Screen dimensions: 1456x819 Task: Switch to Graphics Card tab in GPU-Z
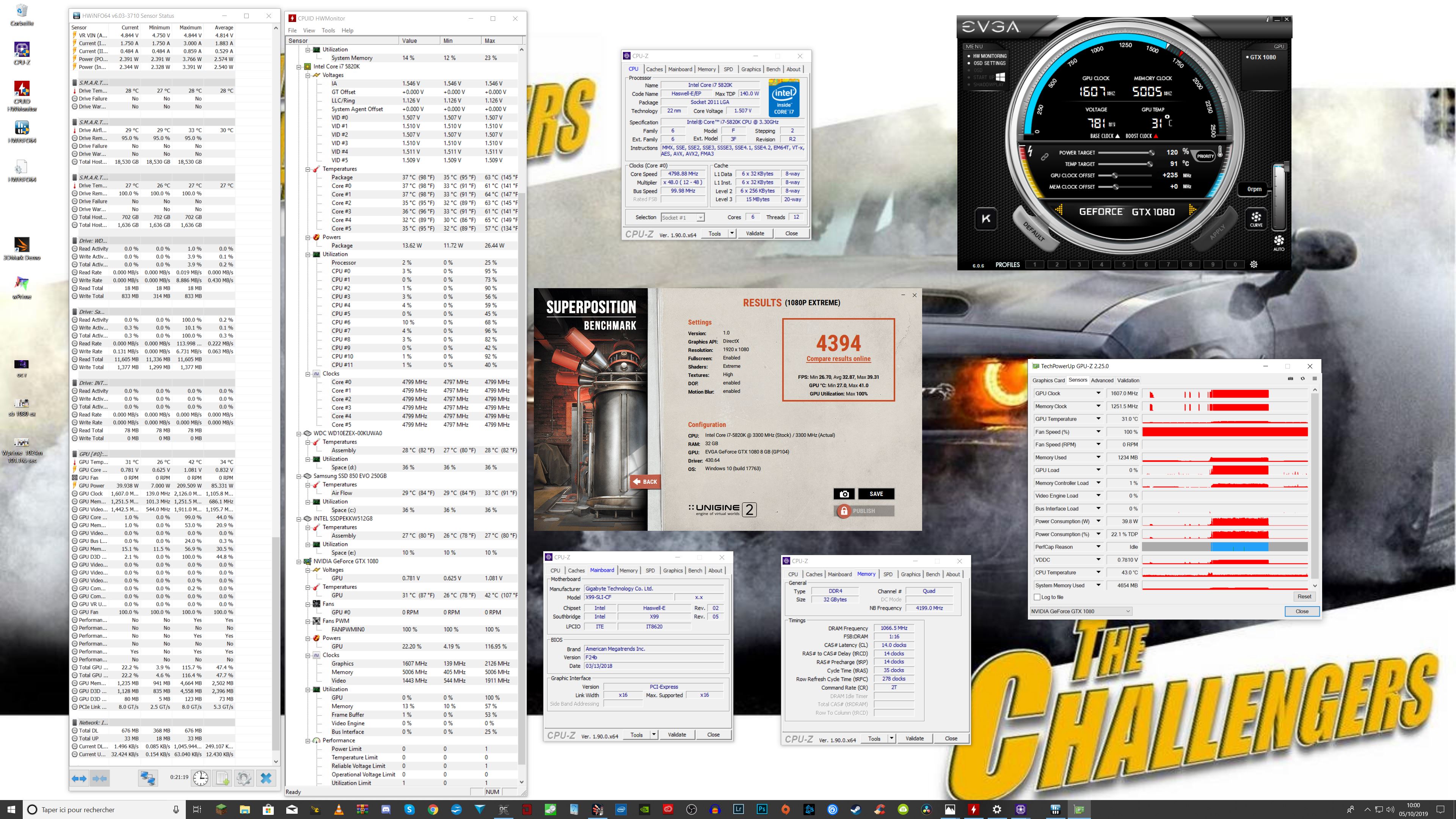[1048, 380]
